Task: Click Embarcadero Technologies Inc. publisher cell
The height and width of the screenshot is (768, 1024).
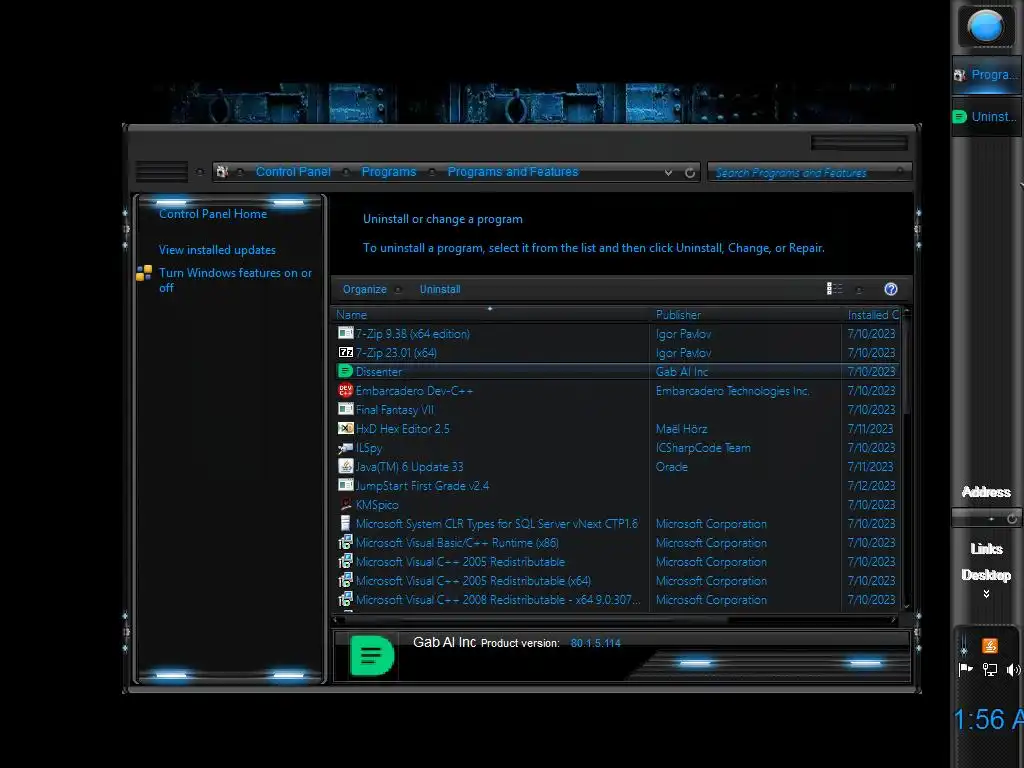Action: (x=733, y=391)
